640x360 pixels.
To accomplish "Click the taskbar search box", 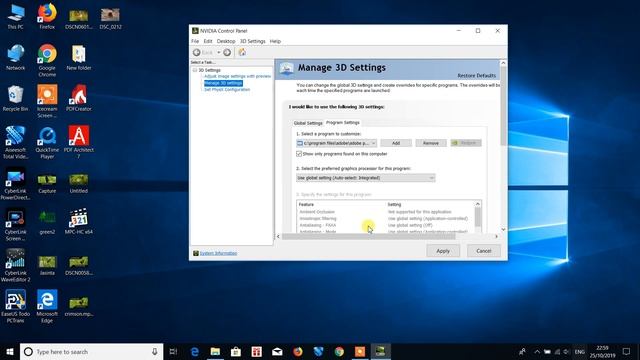I will click(91, 351).
